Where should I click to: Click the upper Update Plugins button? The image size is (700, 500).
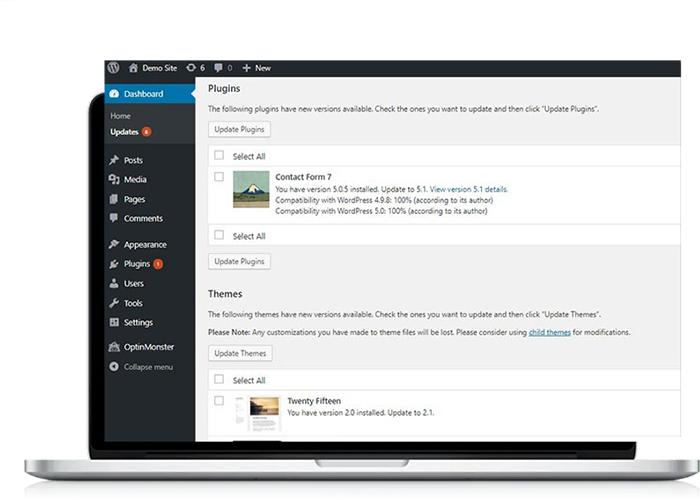(239, 129)
